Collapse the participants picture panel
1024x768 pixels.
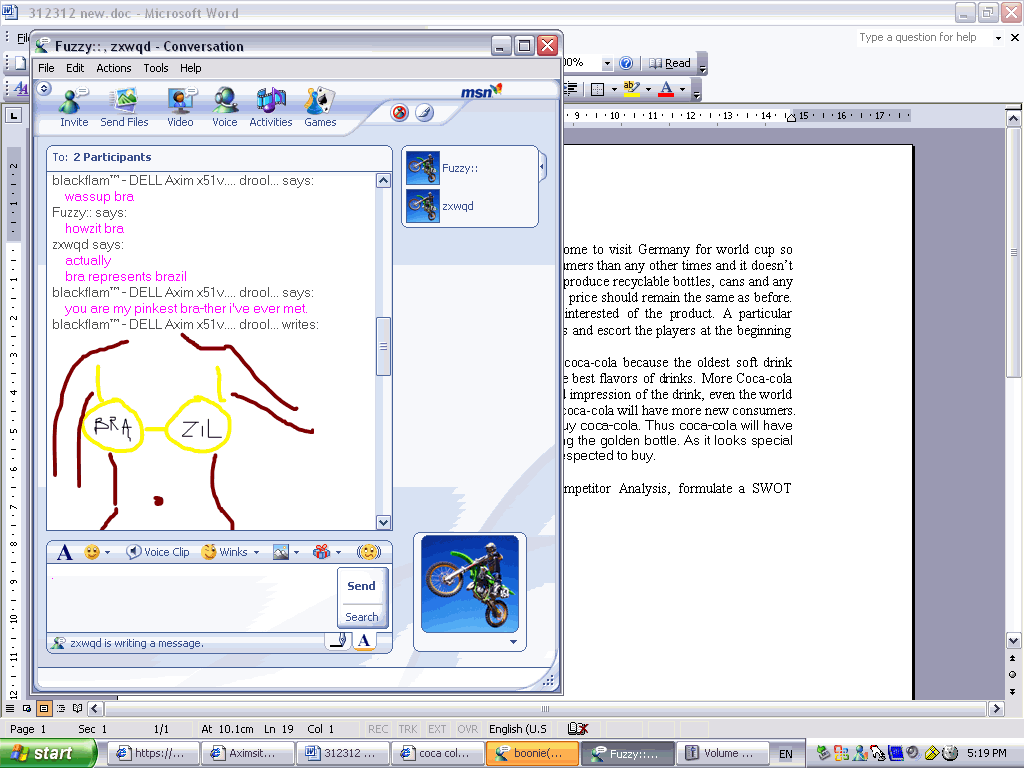542,167
